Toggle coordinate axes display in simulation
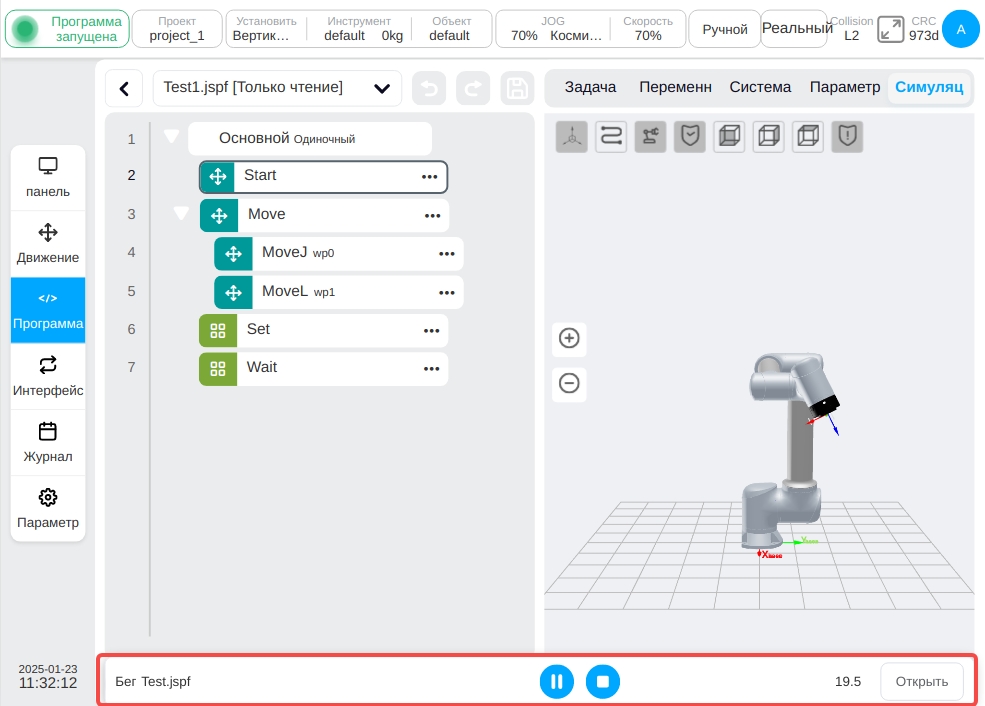This screenshot has height=706, width=985. click(572, 136)
